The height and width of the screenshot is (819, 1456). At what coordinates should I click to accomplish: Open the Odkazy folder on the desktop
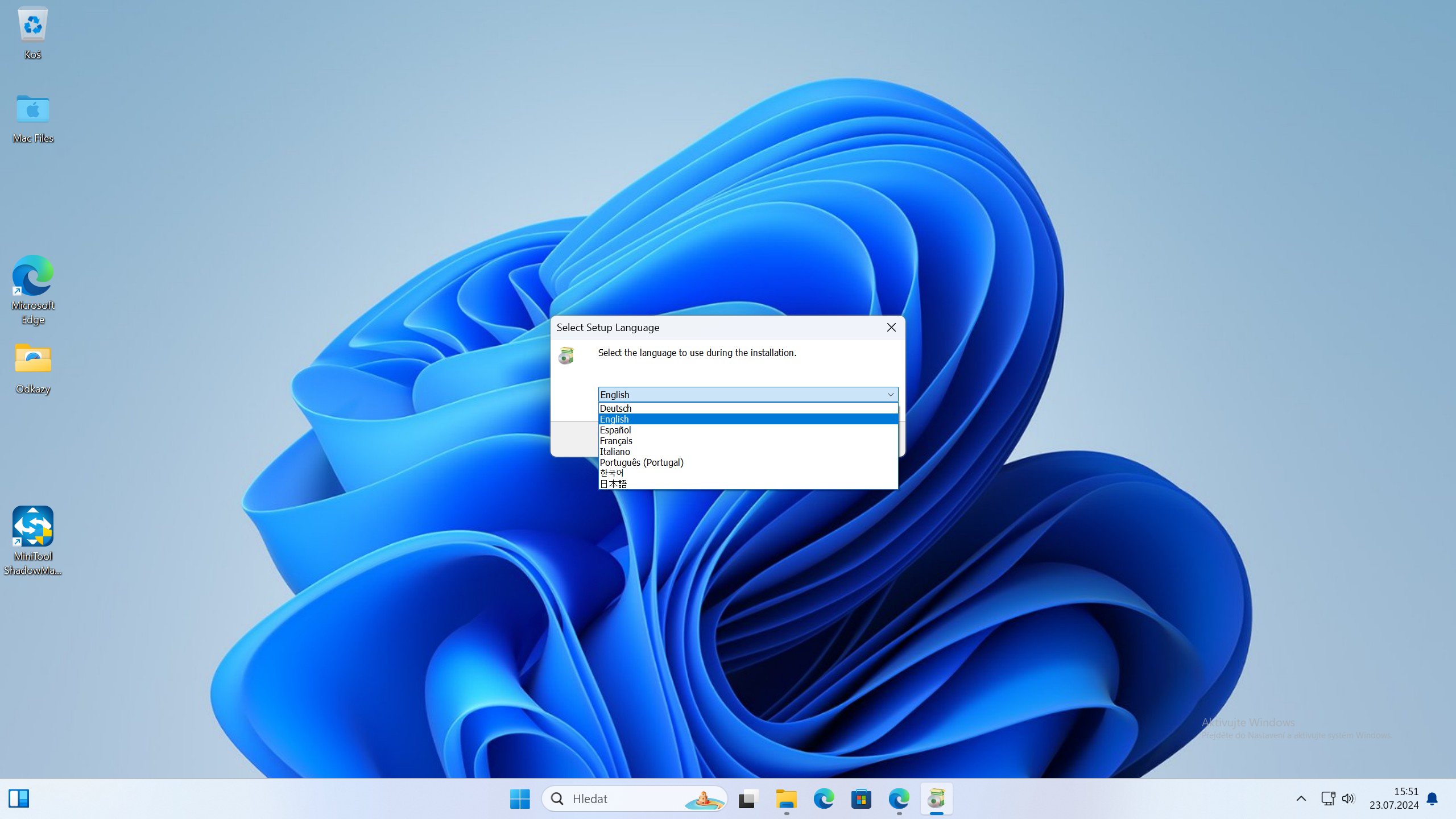point(32,359)
